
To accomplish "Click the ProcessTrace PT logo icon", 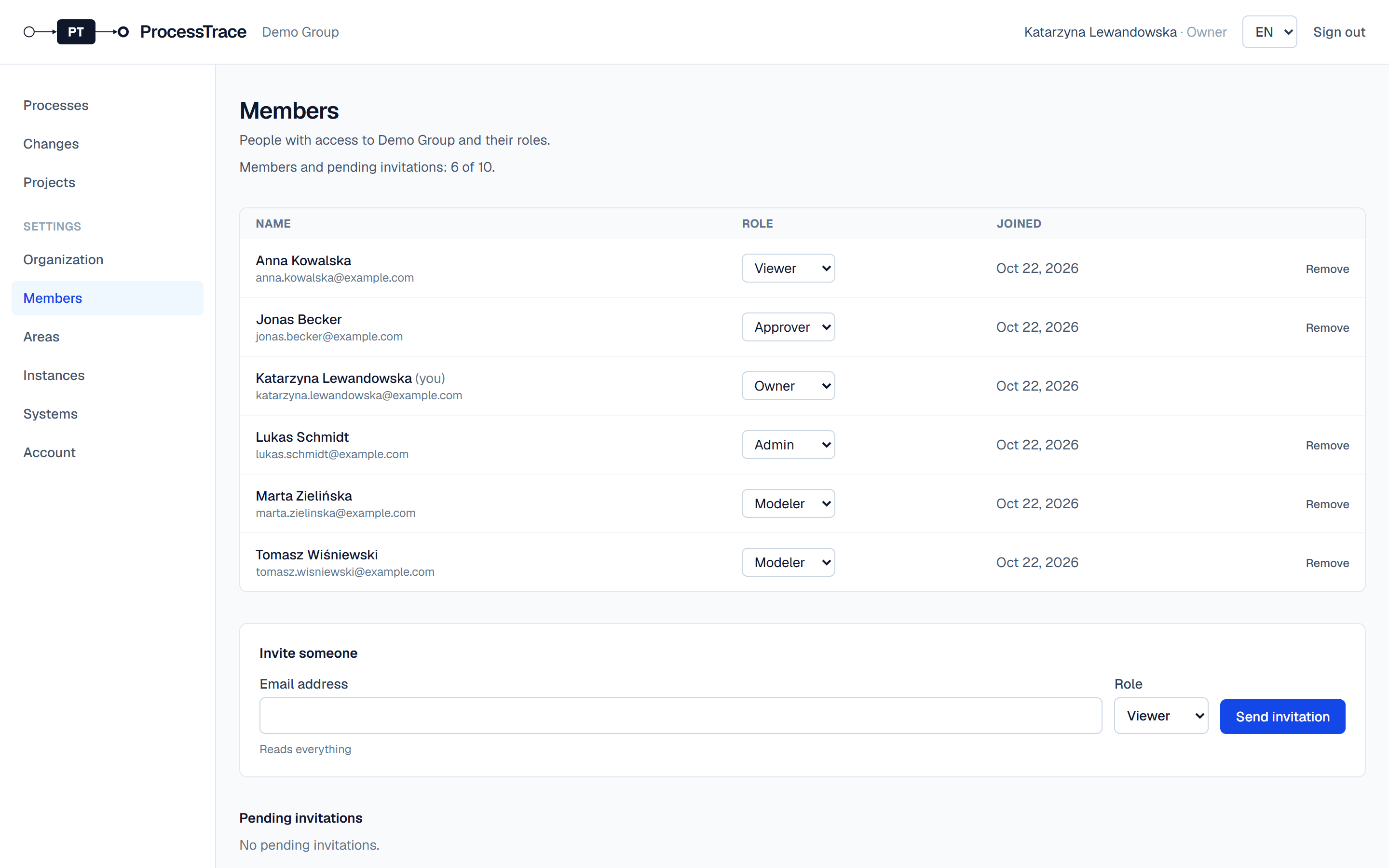I will coord(76,31).
